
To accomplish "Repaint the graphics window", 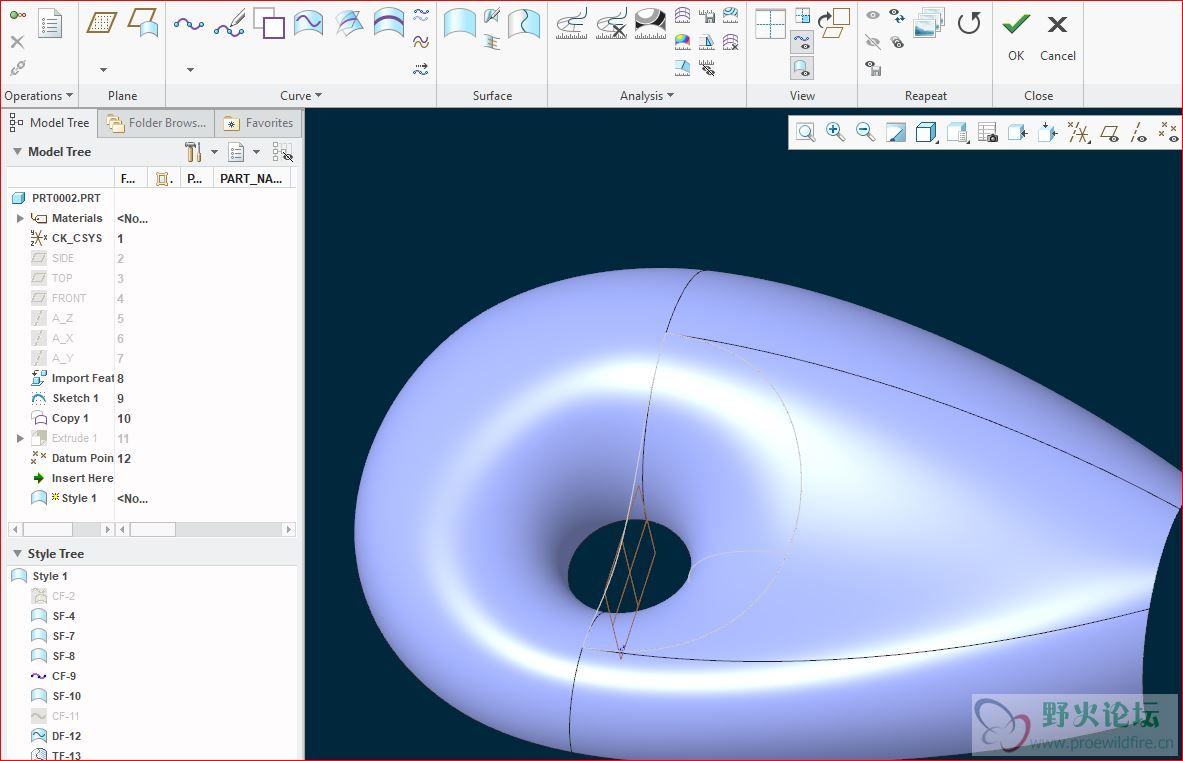I will click(x=896, y=133).
